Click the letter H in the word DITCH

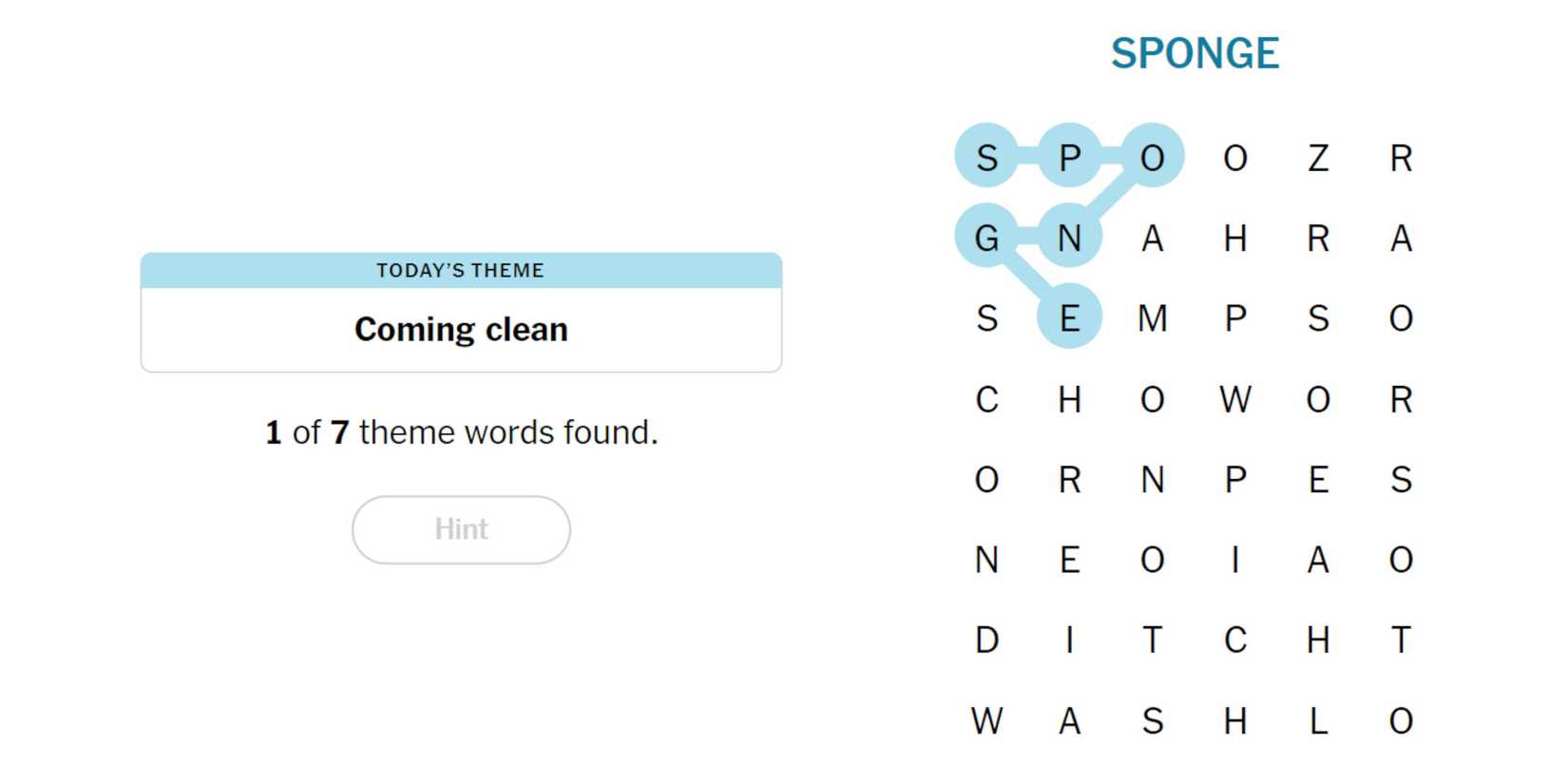[x=1319, y=640]
